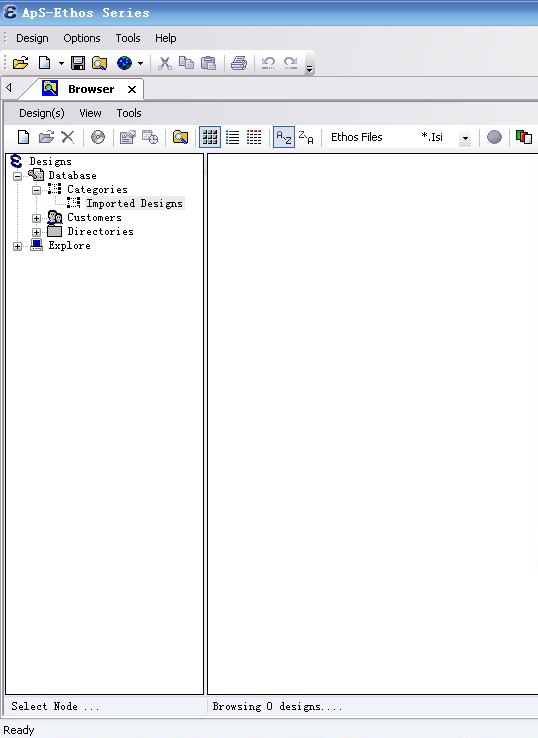Click the globe icon in main toolbar
Viewport: 538px width, 738px height.
(124, 63)
